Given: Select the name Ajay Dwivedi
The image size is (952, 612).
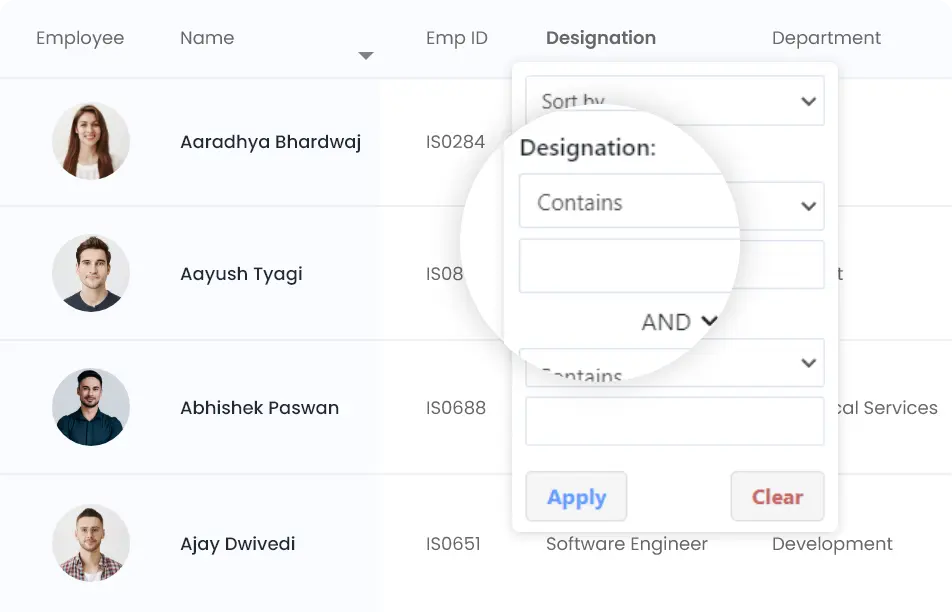Looking at the screenshot, I should point(237,544).
